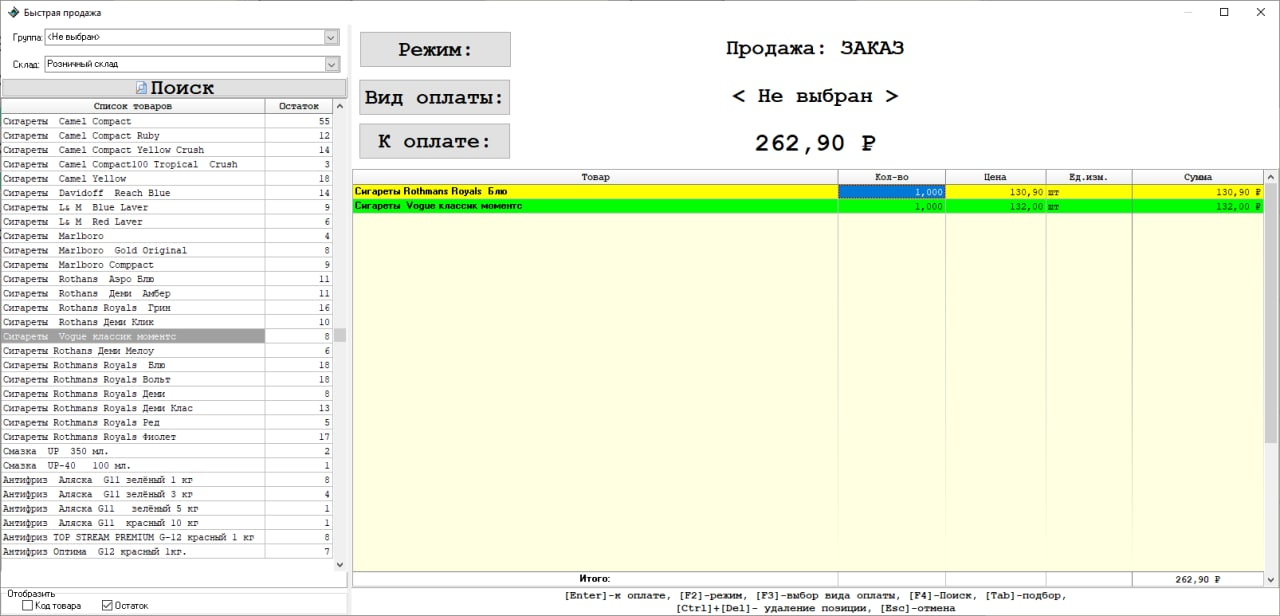The height and width of the screenshot is (616, 1280).
Task: Select Сигареты Rothans Royals Грин
Action: tap(167, 308)
